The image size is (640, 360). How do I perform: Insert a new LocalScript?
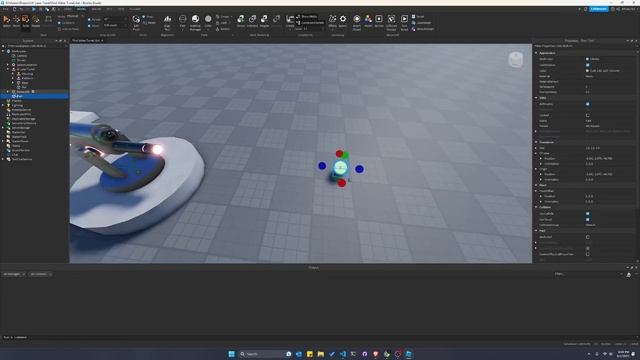click(422, 22)
